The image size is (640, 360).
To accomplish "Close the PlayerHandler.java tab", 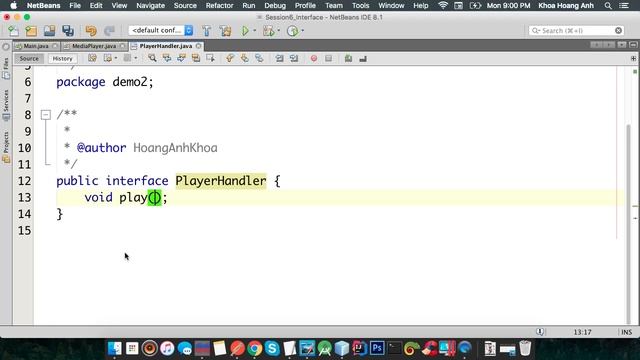I will point(198,46).
